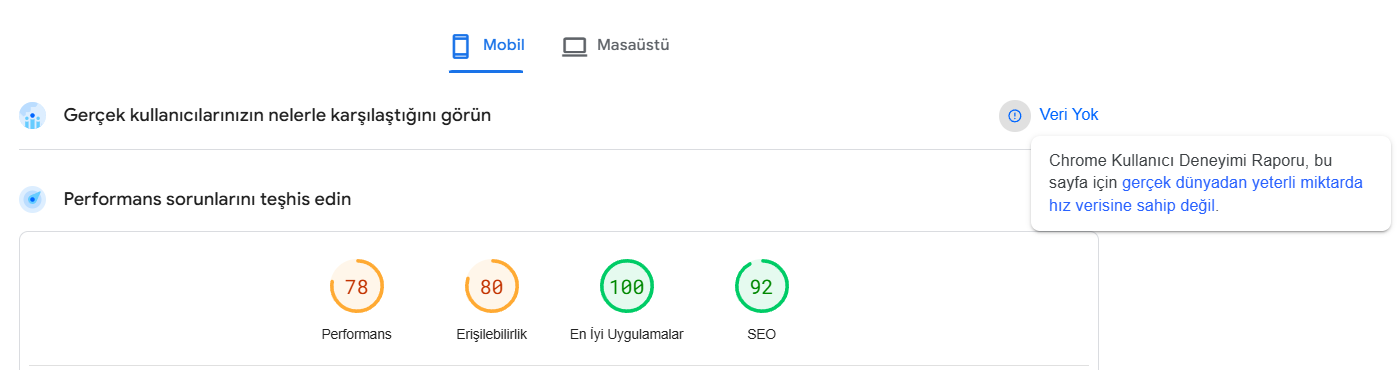The height and width of the screenshot is (370, 1400).
Task: Click the mobile phone icon
Action: point(460,46)
